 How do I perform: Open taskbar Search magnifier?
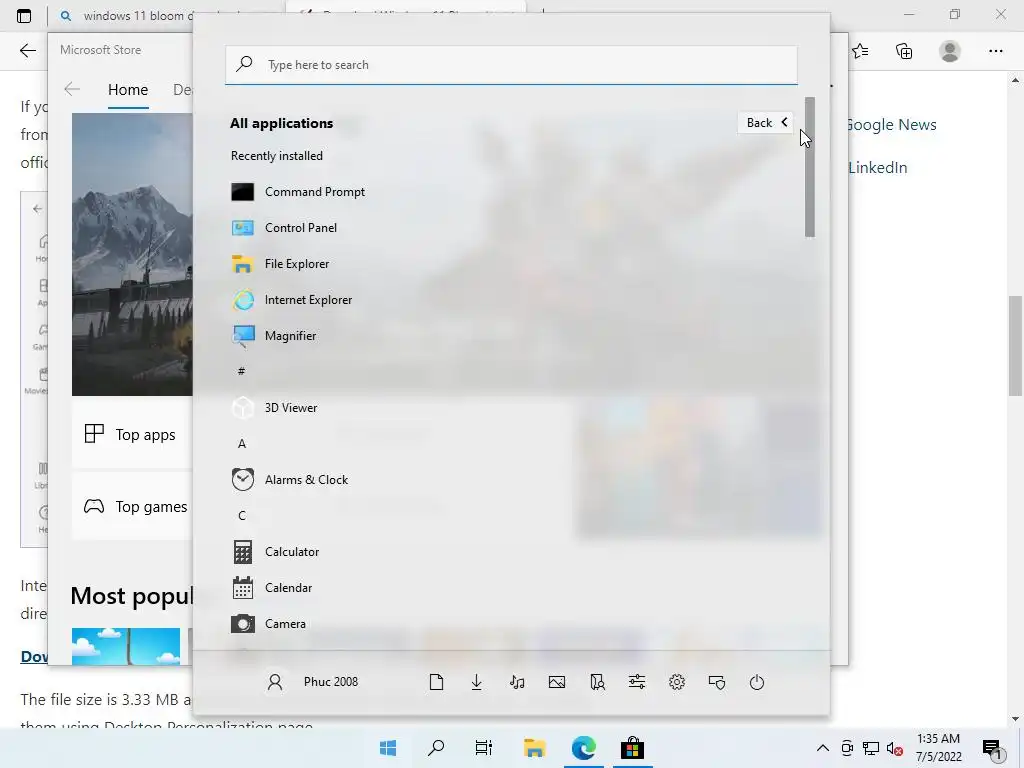click(x=436, y=748)
